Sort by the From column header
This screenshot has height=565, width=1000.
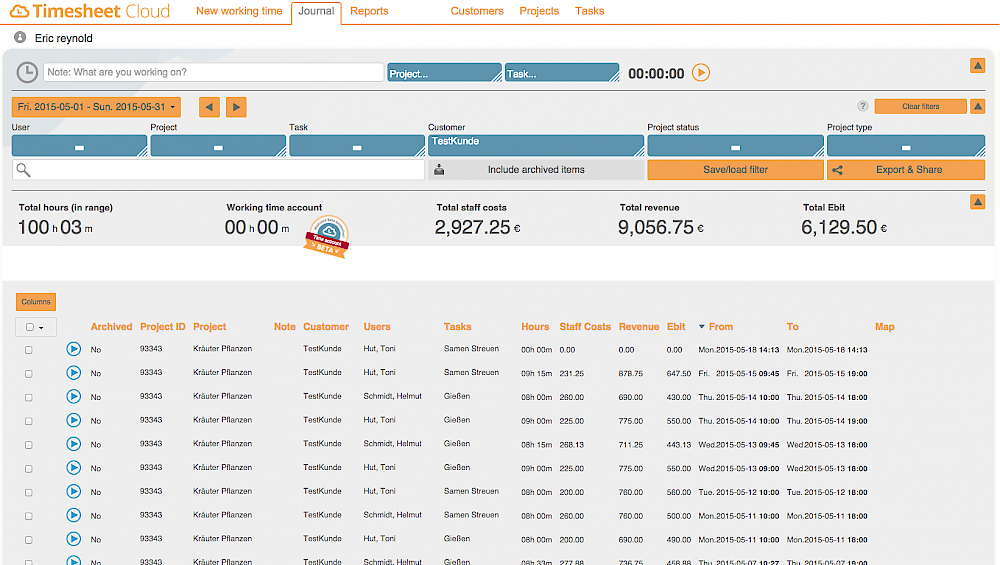tap(721, 327)
